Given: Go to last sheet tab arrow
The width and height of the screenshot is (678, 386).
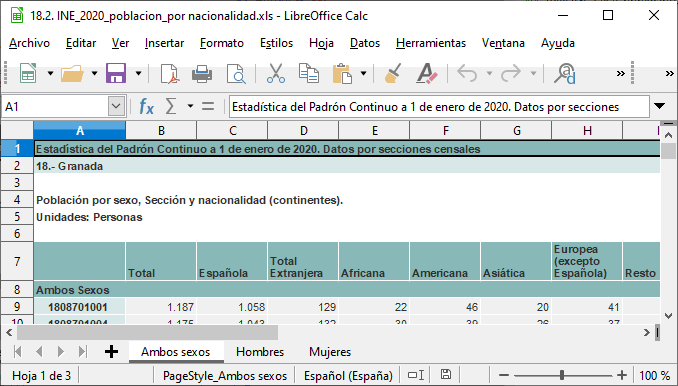Looking at the screenshot, I should pyautogui.click(x=82, y=352).
